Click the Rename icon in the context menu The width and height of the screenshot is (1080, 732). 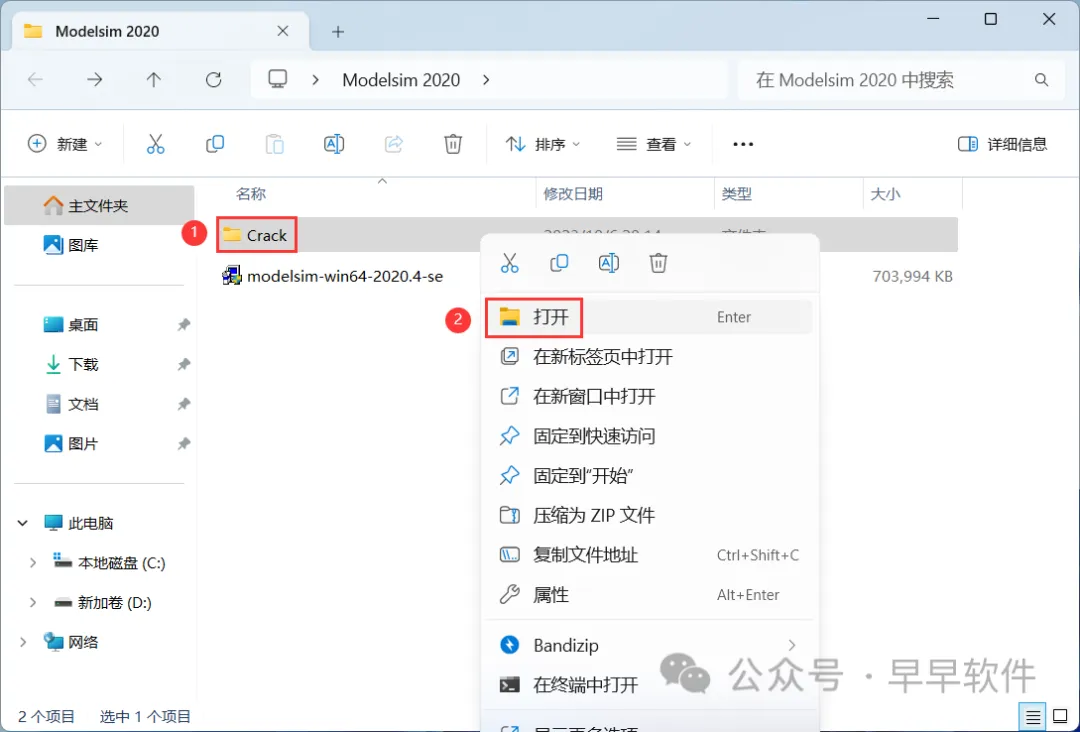pos(609,263)
